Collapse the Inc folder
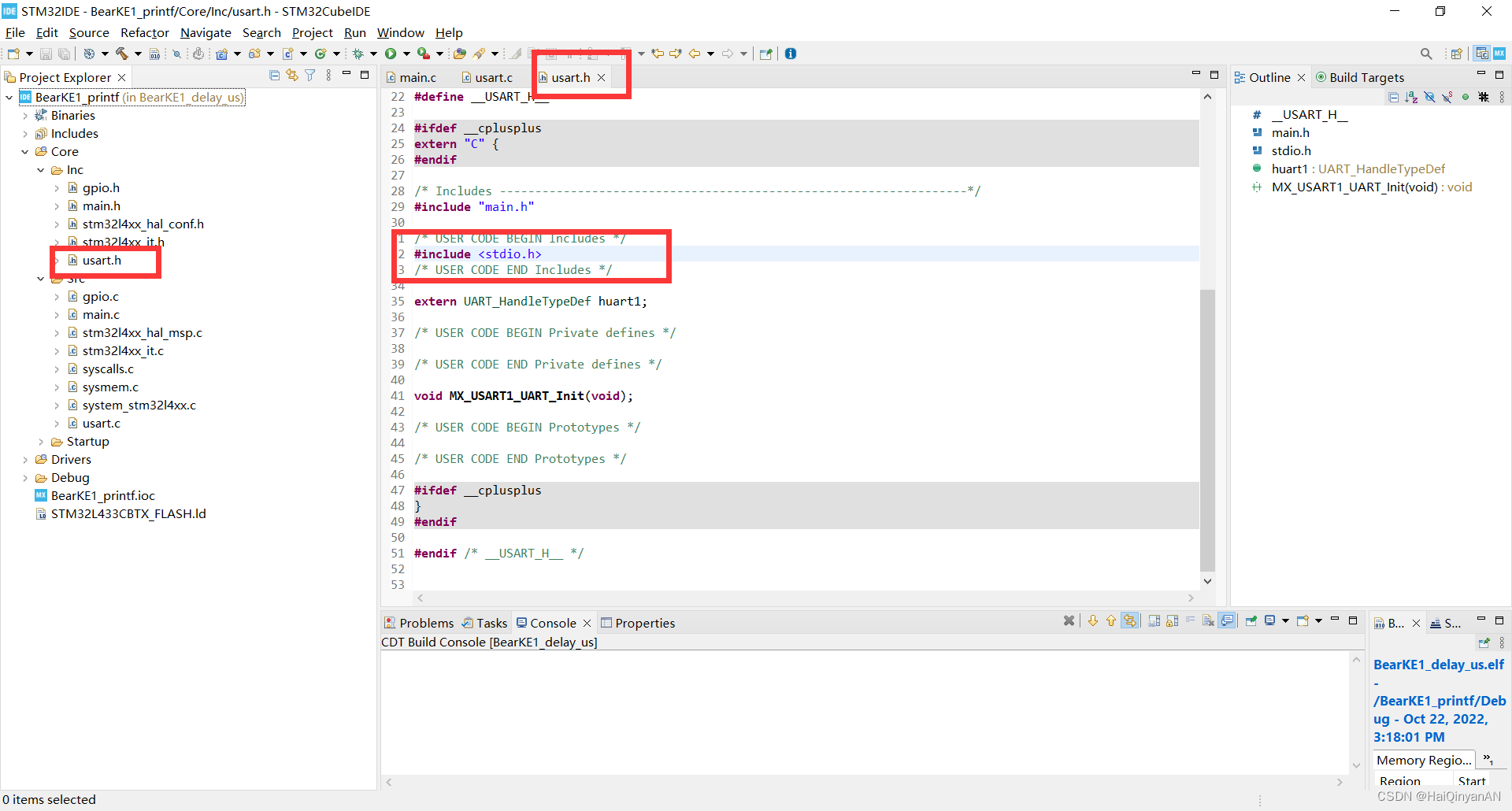Image resolution: width=1512 pixels, height=811 pixels. pyautogui.click(x=41, y=170)
